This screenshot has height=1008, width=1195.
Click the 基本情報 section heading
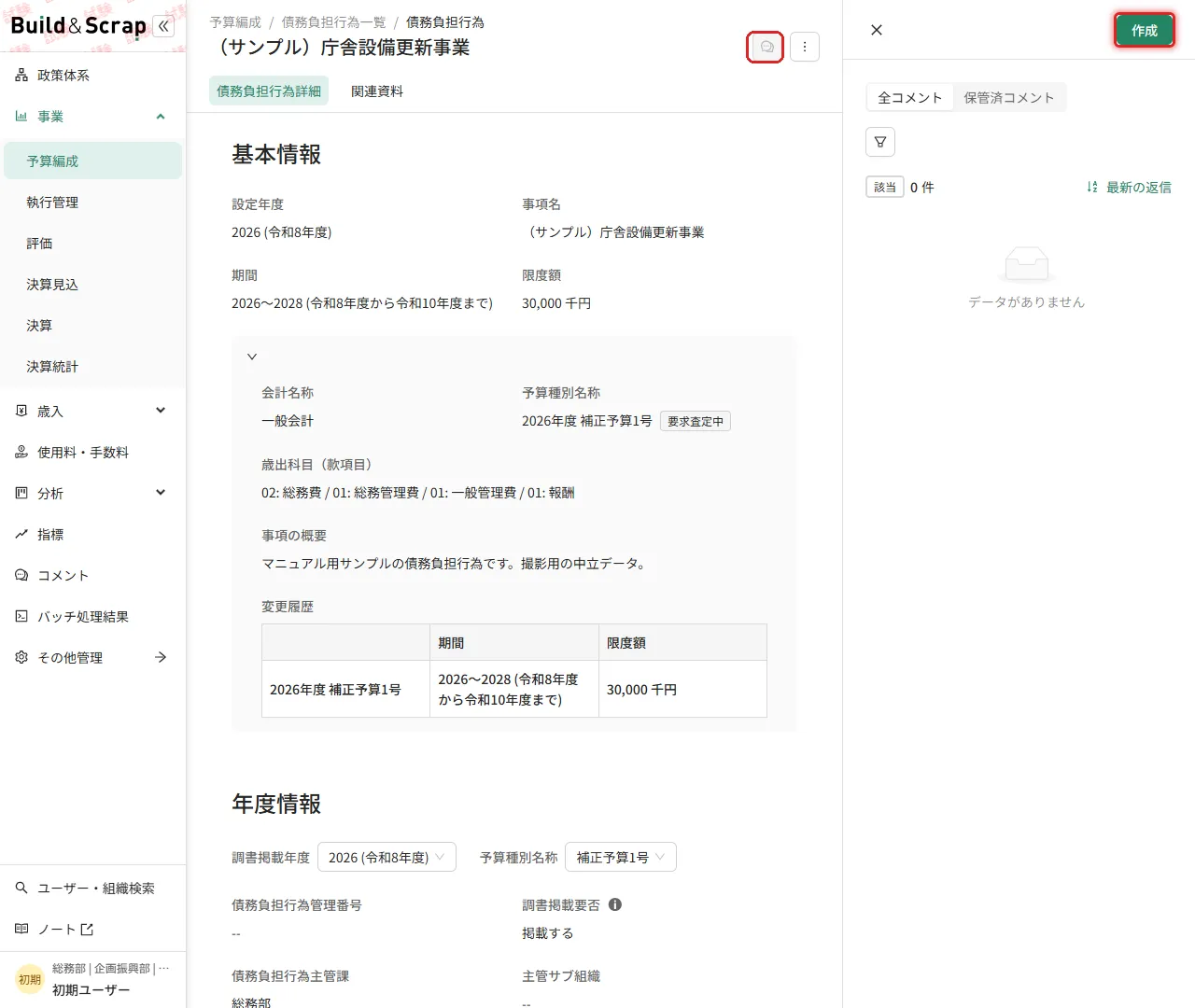tap(276, 155)
